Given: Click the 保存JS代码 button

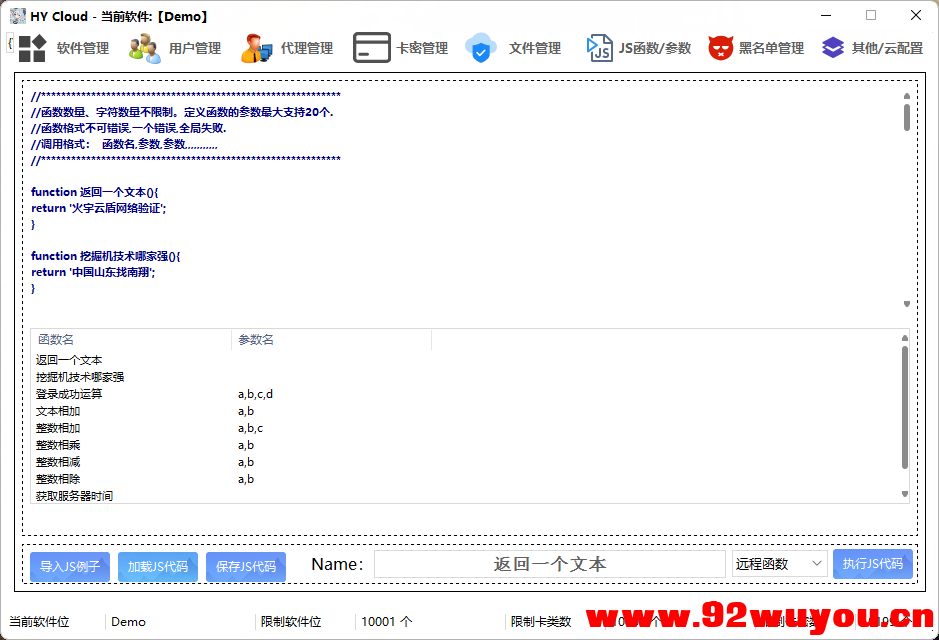Looking at the screenshot, I should (x=245, y=567).
